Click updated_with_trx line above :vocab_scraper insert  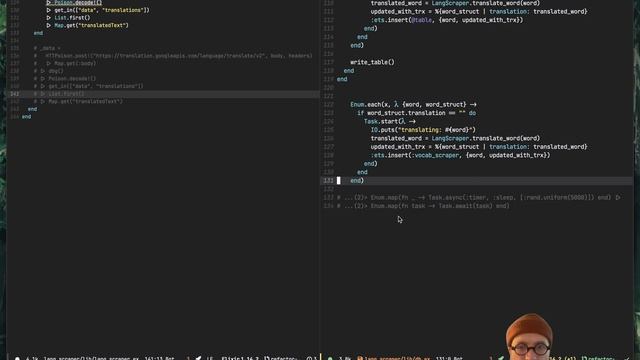(479, 147)
